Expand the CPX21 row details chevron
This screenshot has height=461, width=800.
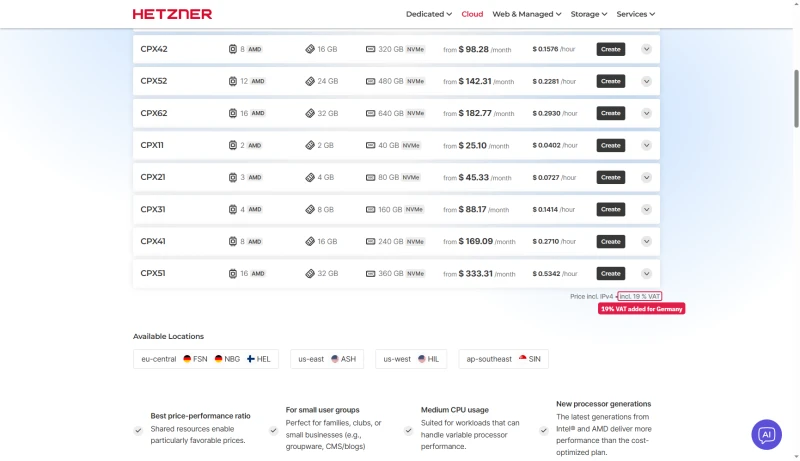(646, 177)
